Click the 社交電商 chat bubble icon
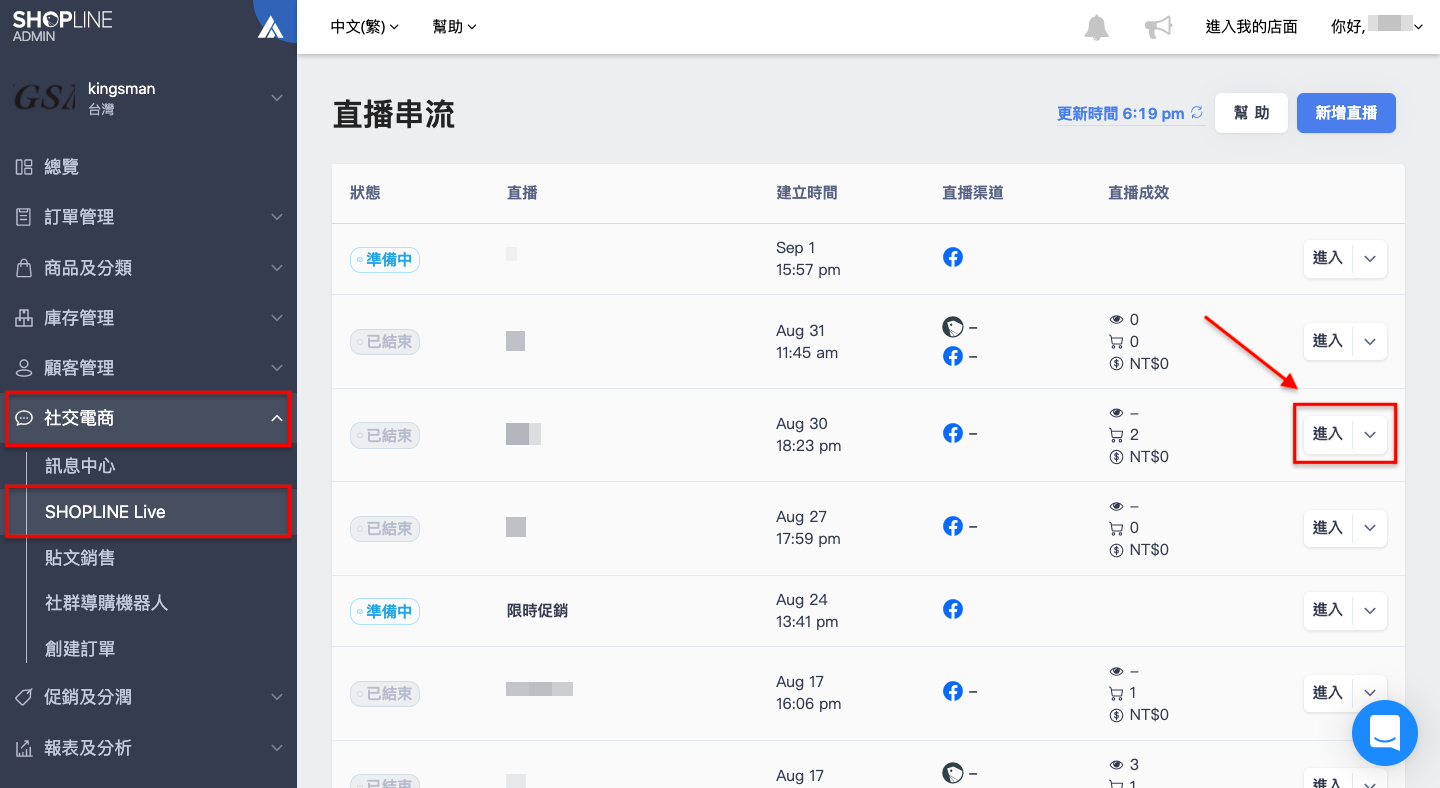 click(24, 418)
